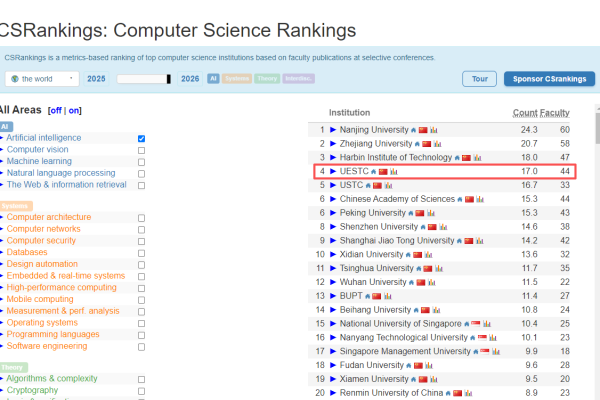Uncheck the Artificial intelligence checkbox
Viewport: 600px width, 400px height.
coord(141,138)
